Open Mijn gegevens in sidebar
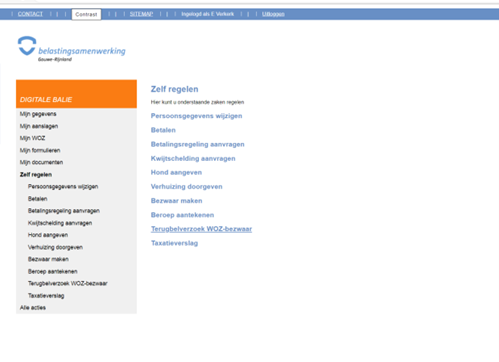This screenshot has height=362, width=499. tap(38, 114)
